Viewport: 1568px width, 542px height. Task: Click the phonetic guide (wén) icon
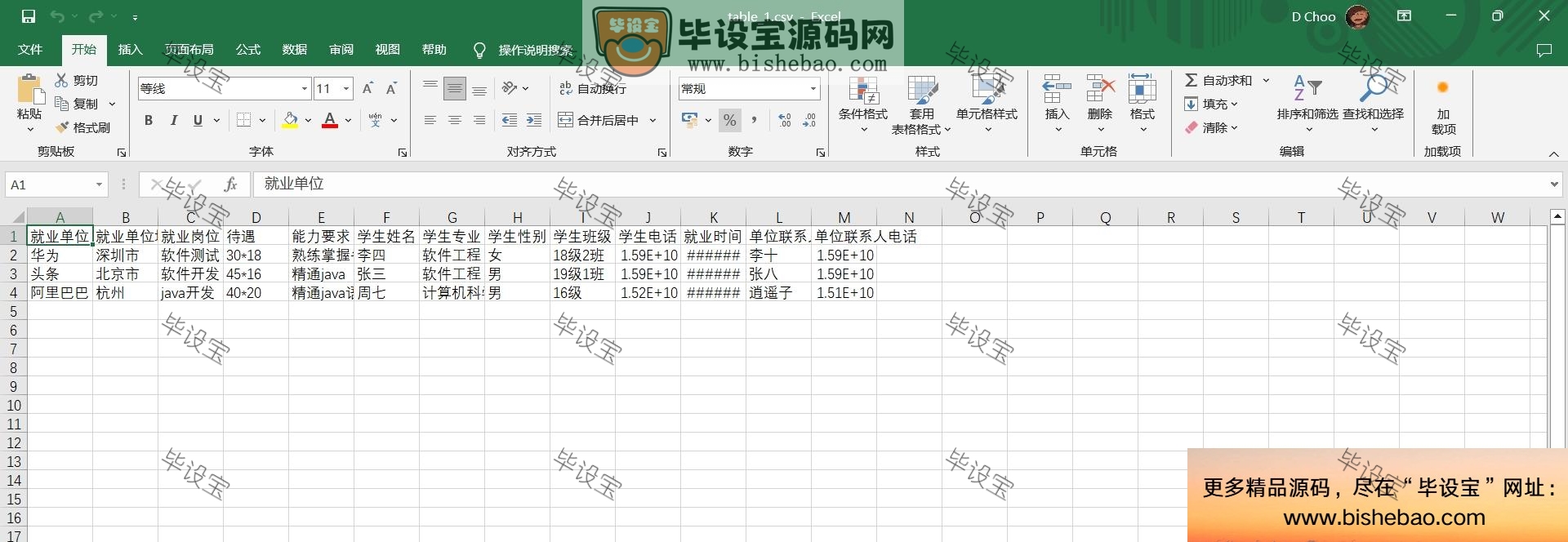(x=375, y=120)
